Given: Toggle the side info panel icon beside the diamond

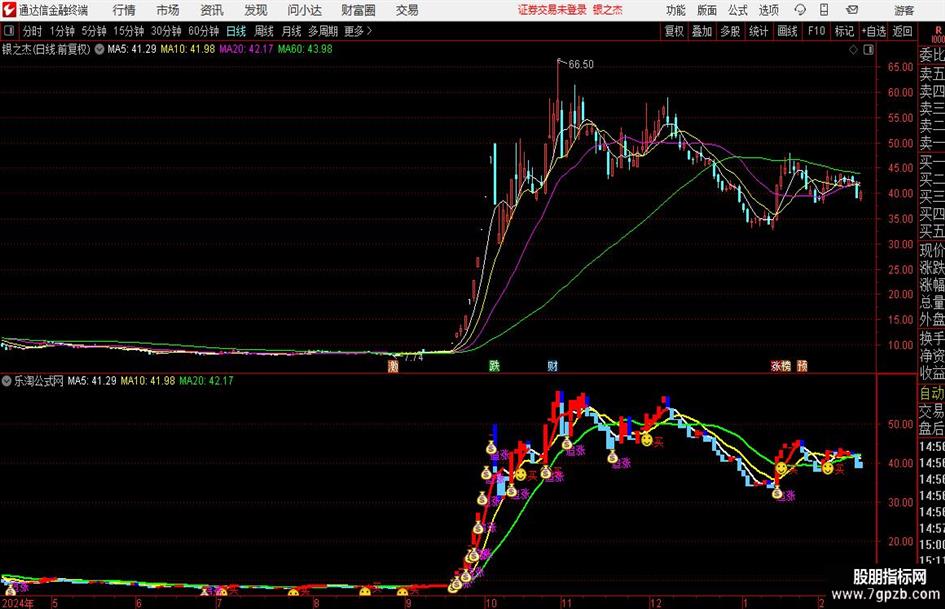Looking at the screenshot, I should [x=868, y=50].
